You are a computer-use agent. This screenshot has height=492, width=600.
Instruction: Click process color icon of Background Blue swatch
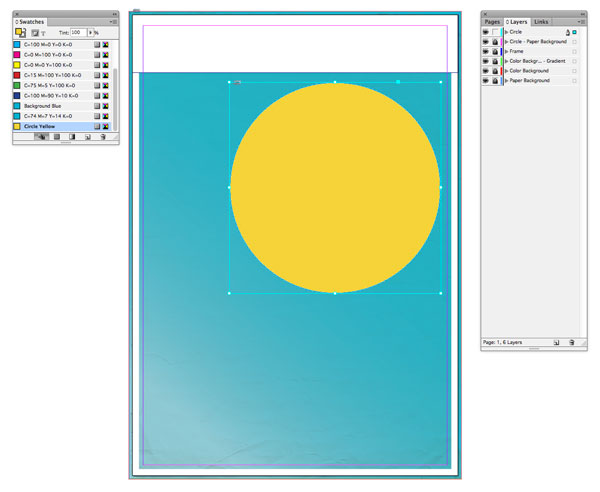[97, 106]
